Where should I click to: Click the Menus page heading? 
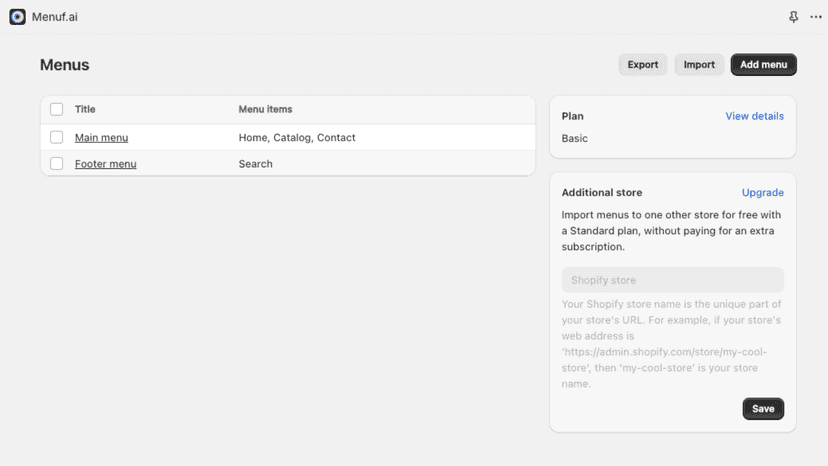click(64, 65)
